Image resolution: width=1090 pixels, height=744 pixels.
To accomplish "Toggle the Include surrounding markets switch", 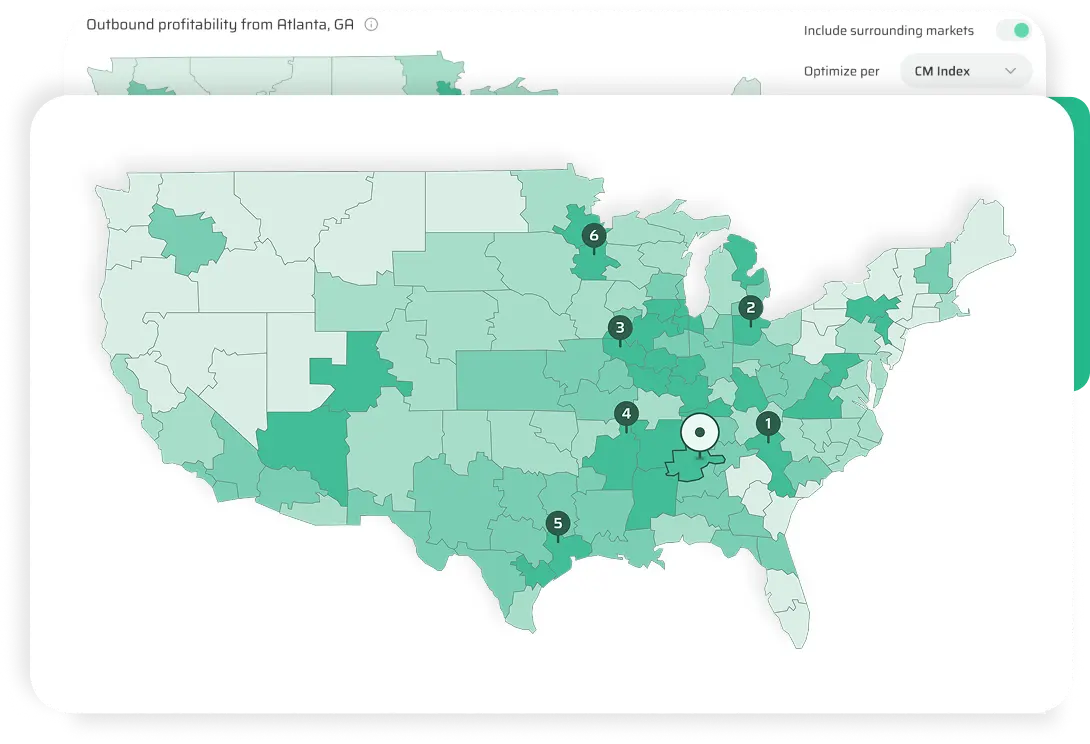I will [x=1013, y=30].
